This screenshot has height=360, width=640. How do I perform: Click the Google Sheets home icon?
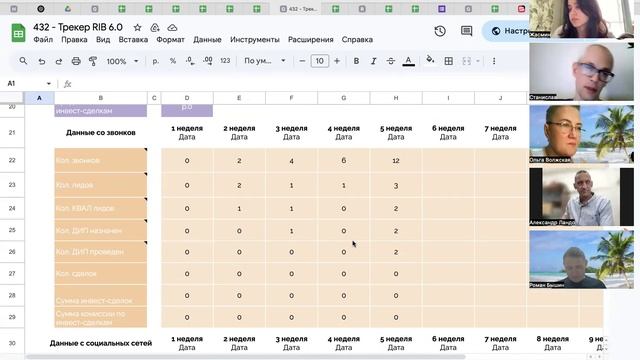point(18,33)
